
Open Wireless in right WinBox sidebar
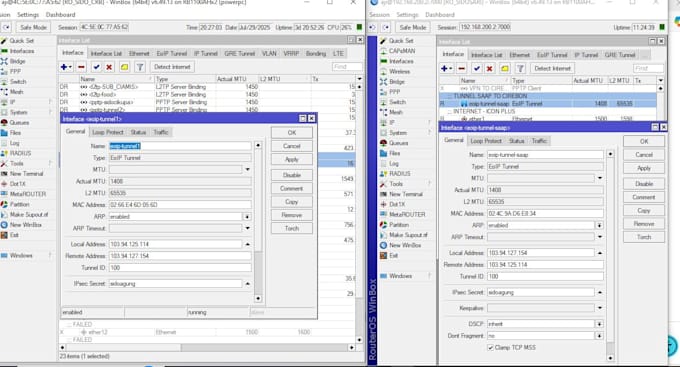[399, 71]
